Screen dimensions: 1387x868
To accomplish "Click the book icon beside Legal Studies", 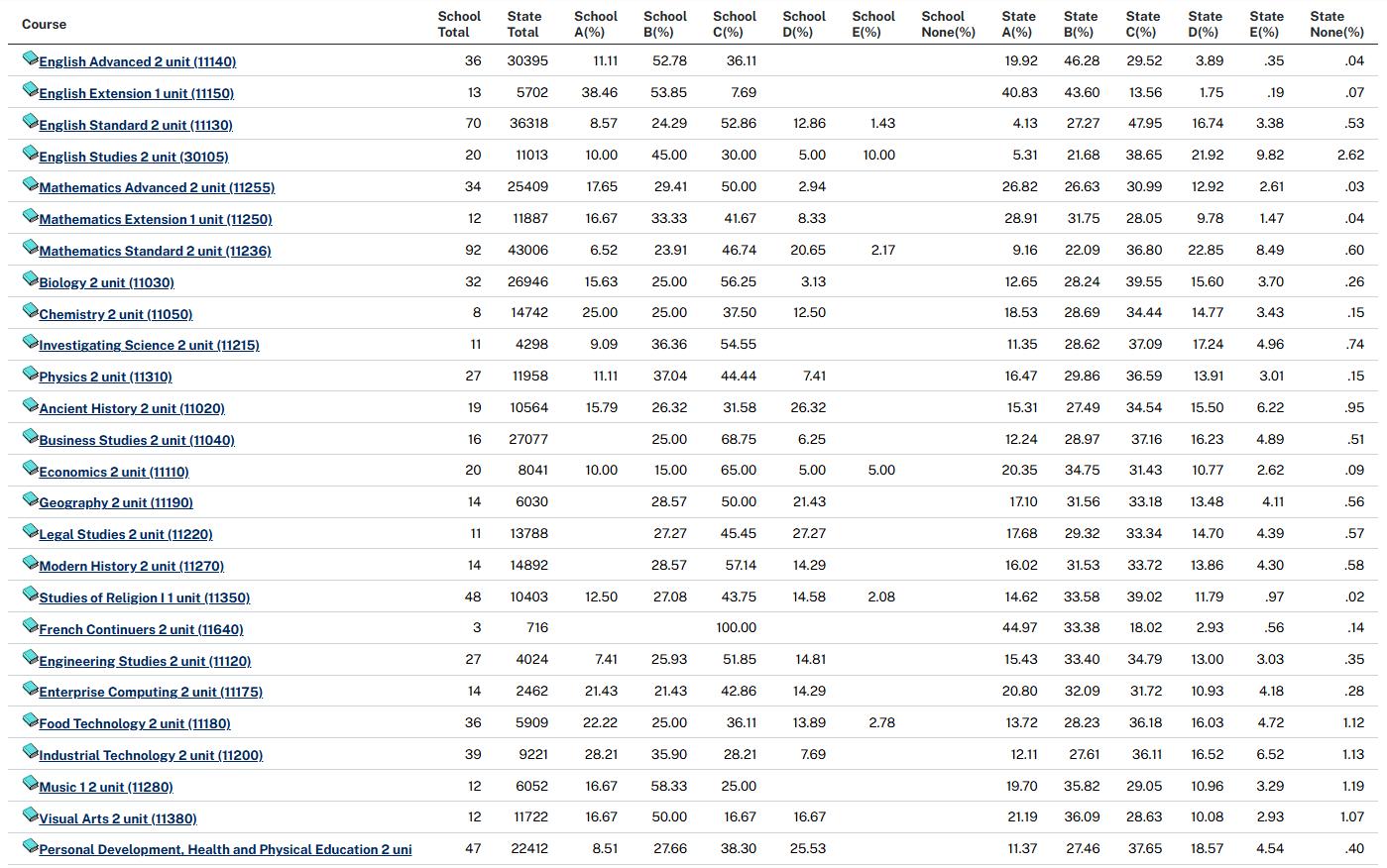I will click(30, 532).
